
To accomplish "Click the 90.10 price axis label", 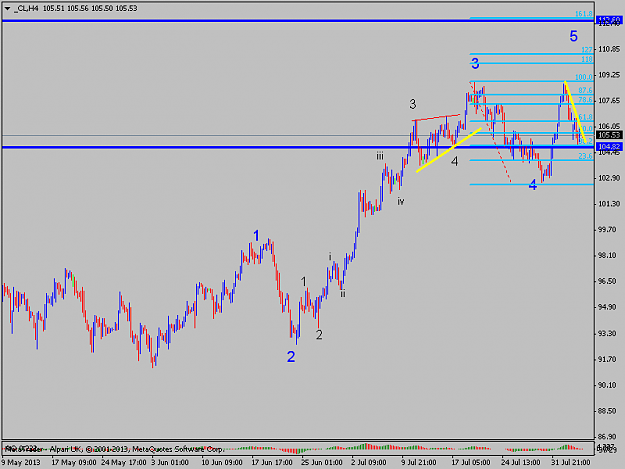I will coord(609,385).
